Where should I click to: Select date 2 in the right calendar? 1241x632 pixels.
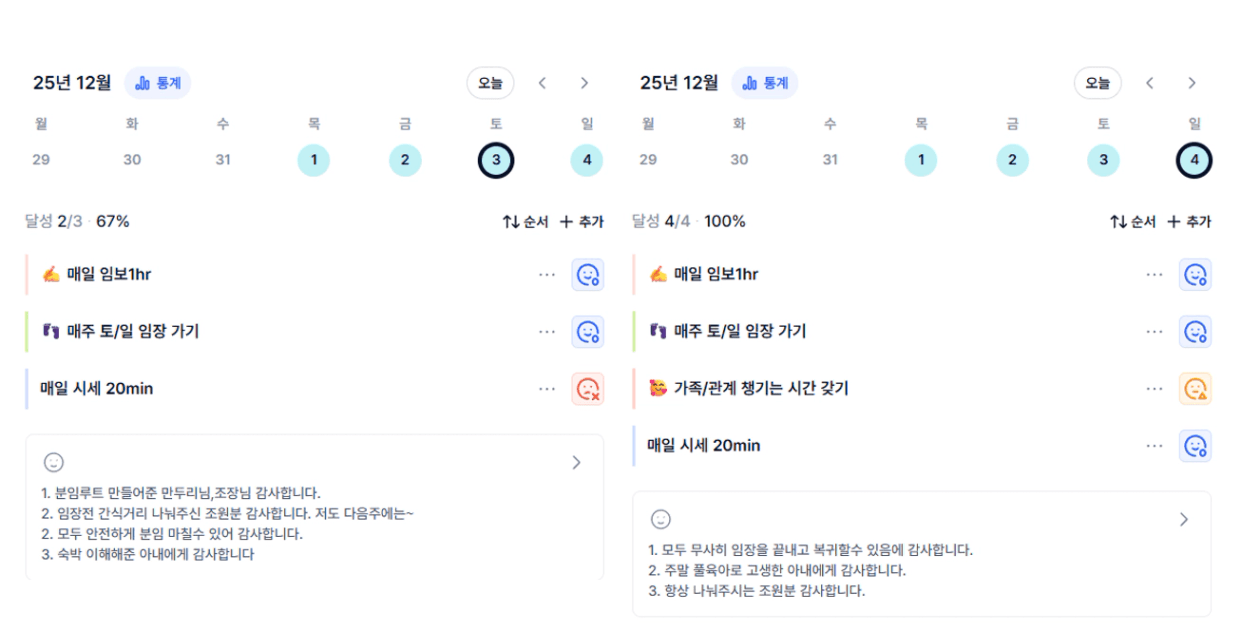point(1012,160)
